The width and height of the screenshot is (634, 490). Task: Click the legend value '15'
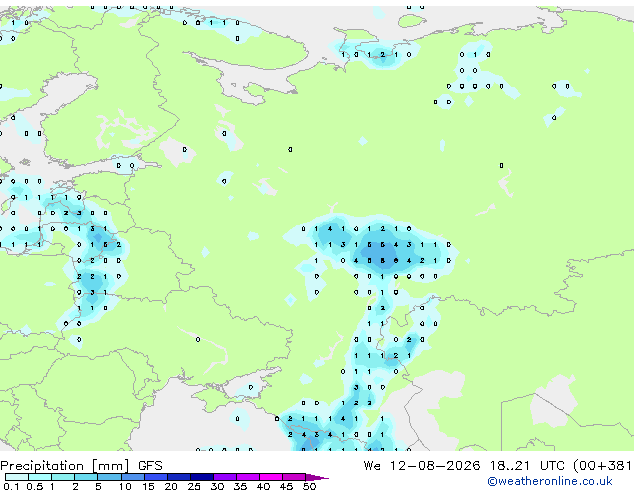click(148, 486)
